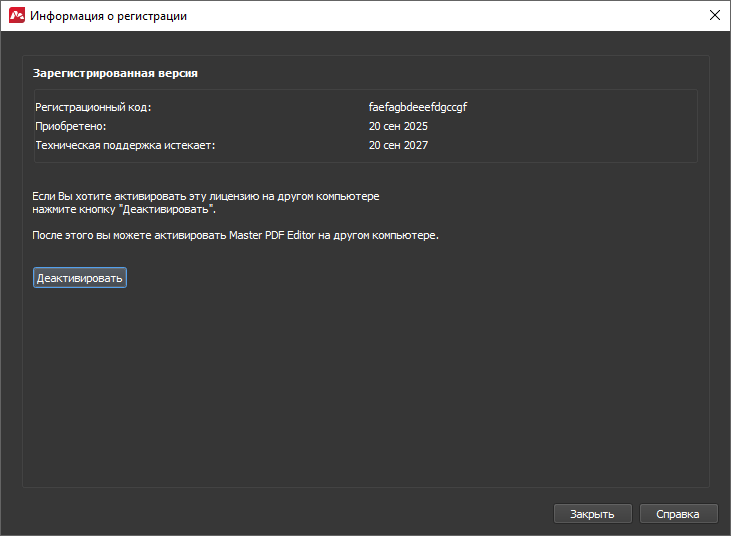Close the registration info dialog with X
The image size is (731, 536).
pos(714,16)
